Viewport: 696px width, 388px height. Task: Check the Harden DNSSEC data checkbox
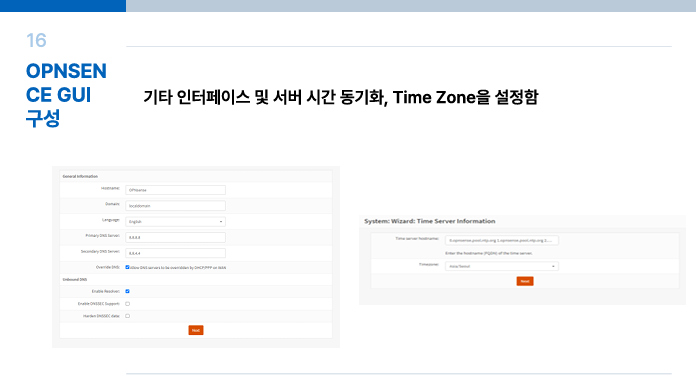pyautogui.click(x=127, y=316)
